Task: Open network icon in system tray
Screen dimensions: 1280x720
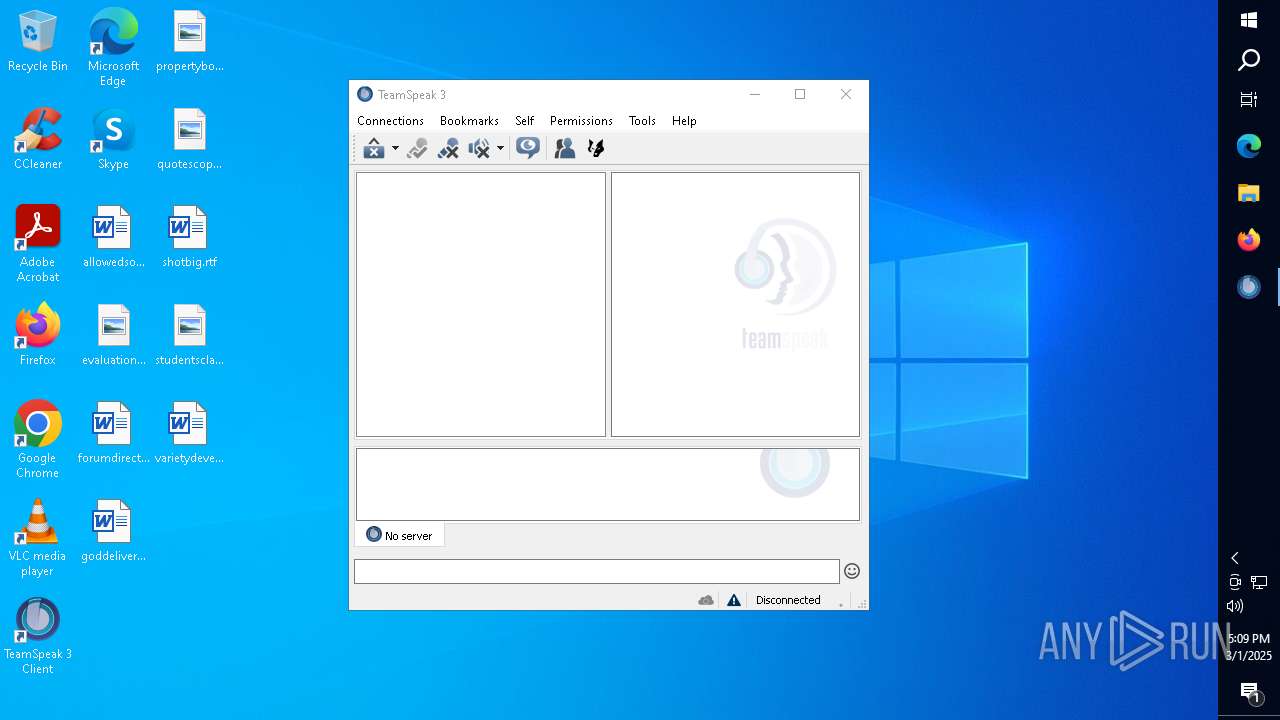Action: pos(1259,582)
